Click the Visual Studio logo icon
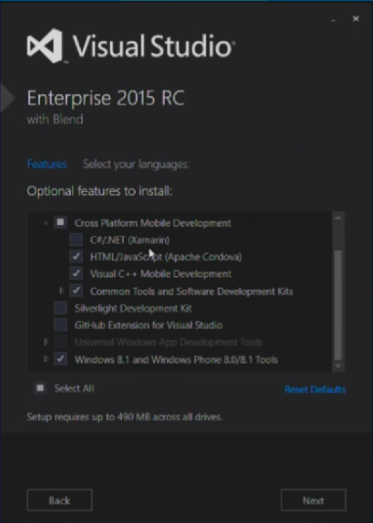 tap(45, 46)
